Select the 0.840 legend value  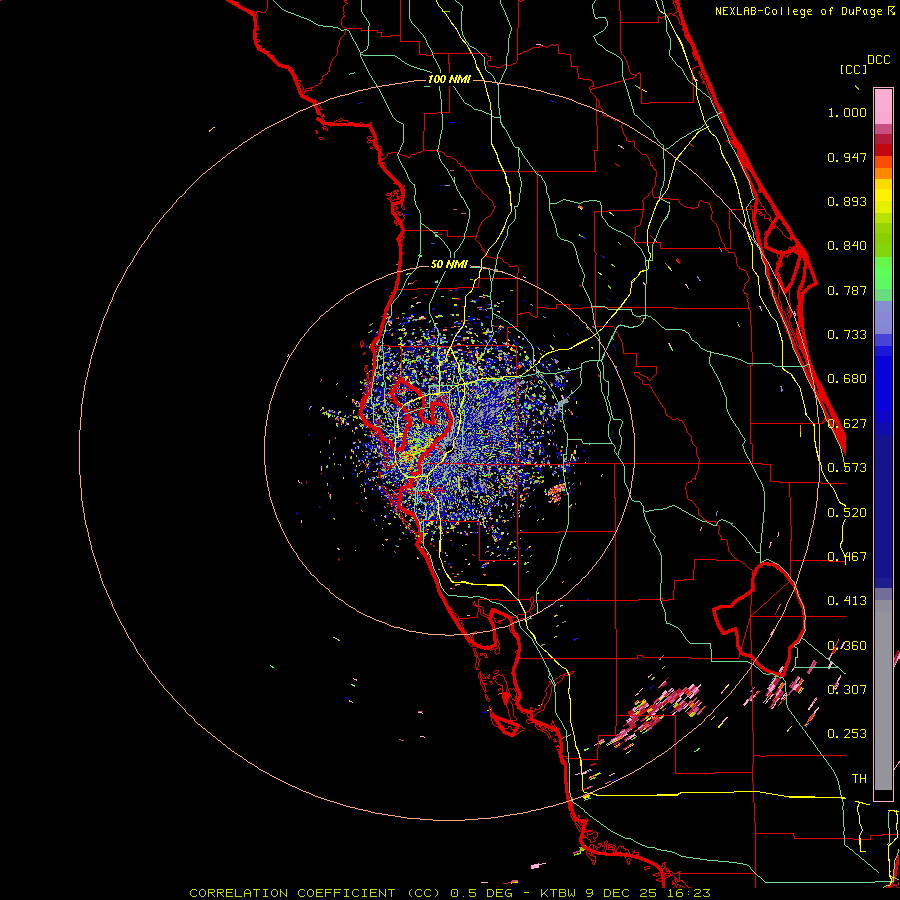pos(847,246)
